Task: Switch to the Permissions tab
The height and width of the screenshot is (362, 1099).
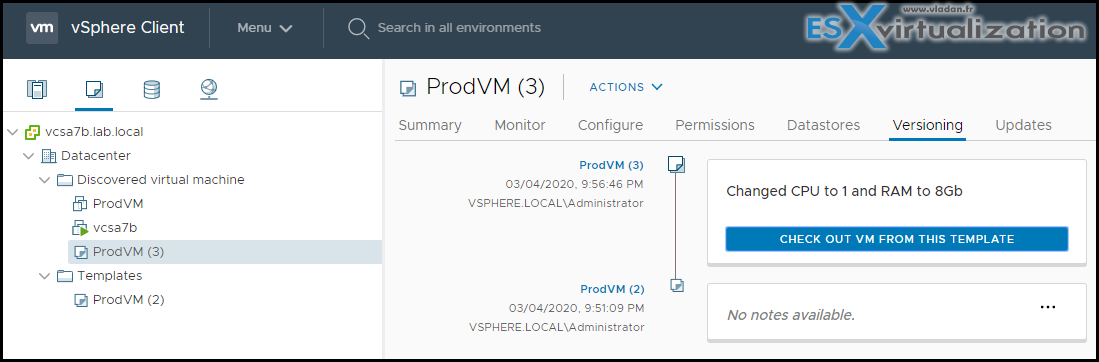Action: pos(715,125)
